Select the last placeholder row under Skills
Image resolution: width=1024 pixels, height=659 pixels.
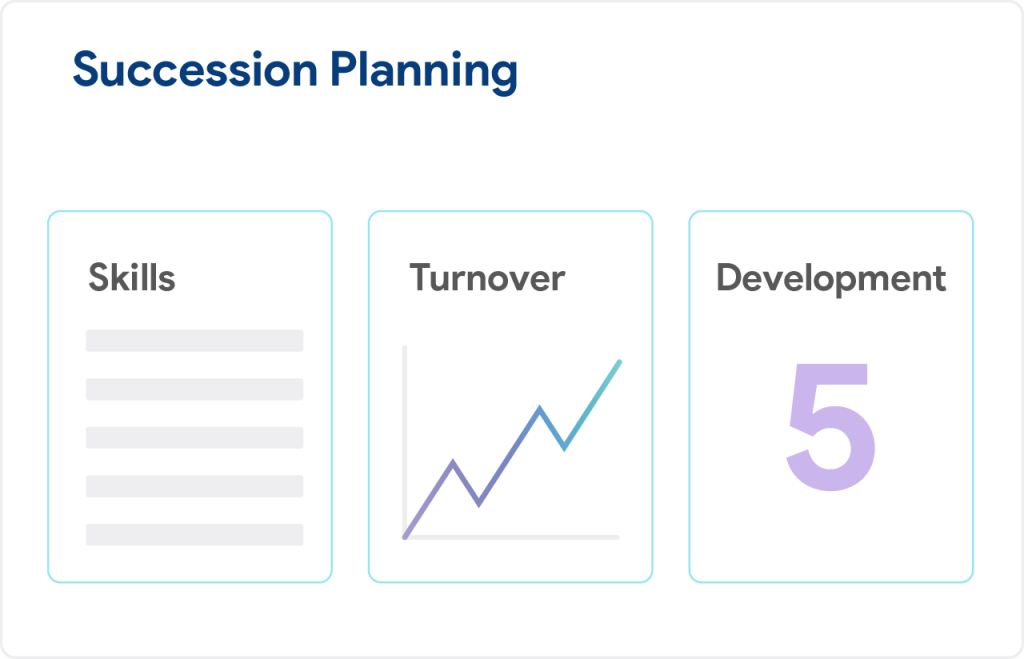(x=195, y=534)
